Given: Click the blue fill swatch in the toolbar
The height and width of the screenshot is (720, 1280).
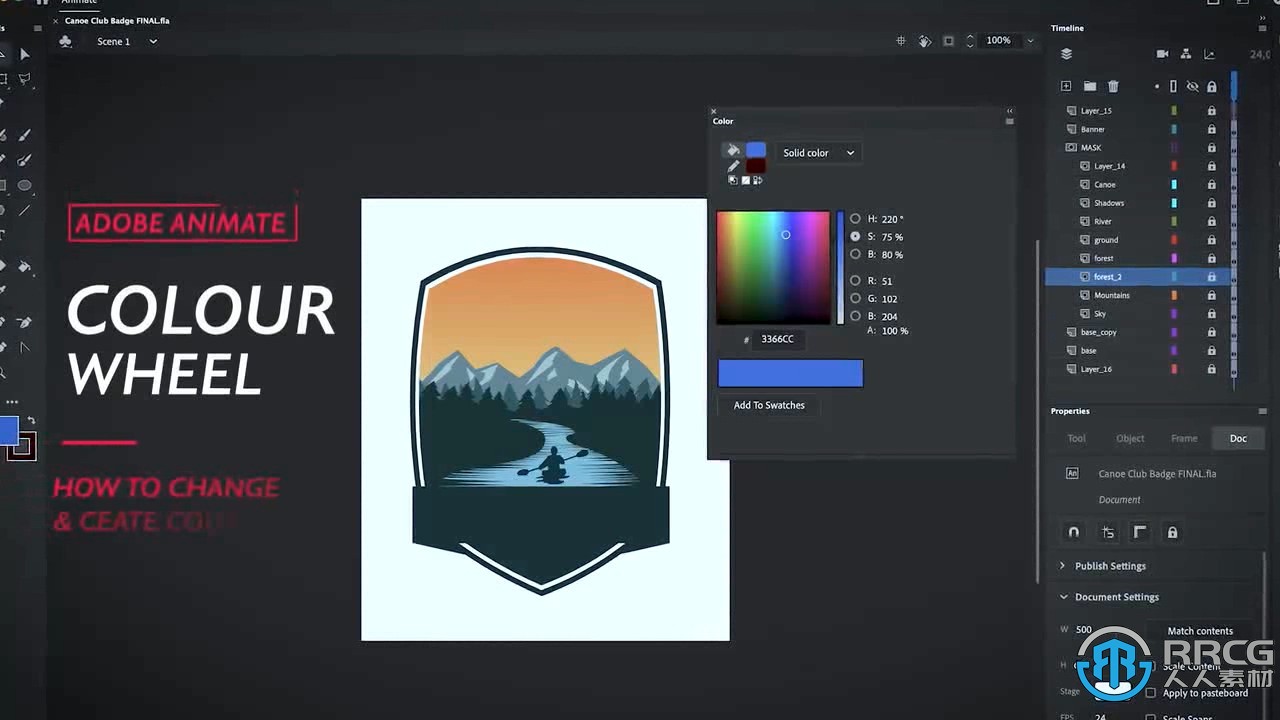Looking at the screenshot, I should (x=8, y=431).
